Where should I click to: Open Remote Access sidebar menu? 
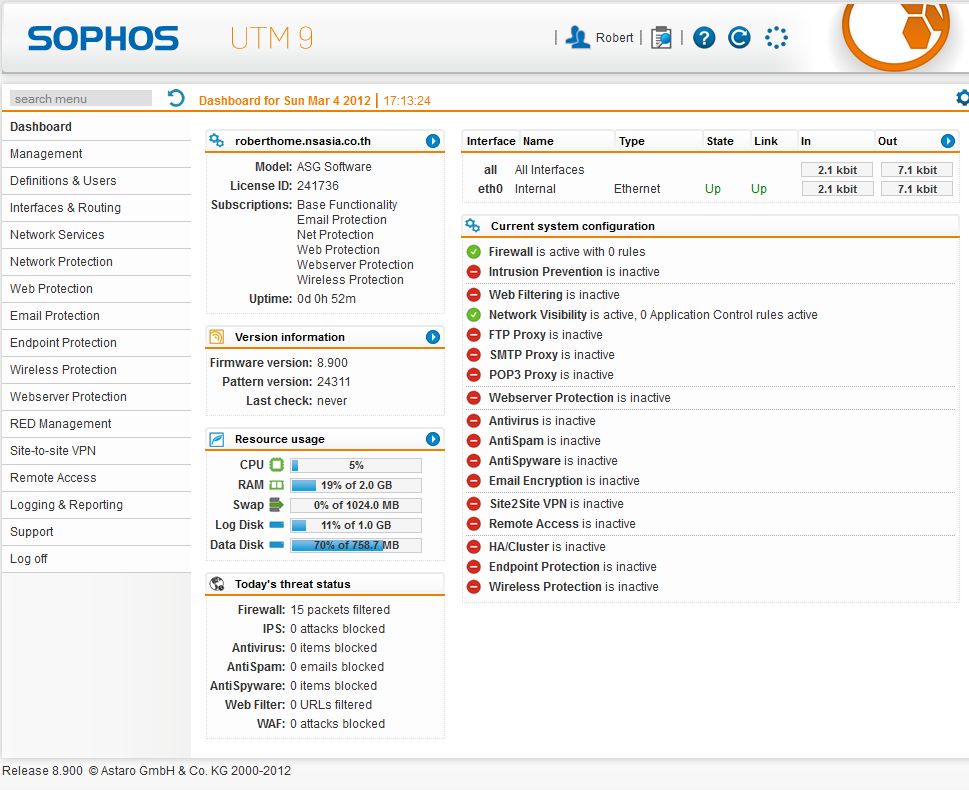(96, 478)
